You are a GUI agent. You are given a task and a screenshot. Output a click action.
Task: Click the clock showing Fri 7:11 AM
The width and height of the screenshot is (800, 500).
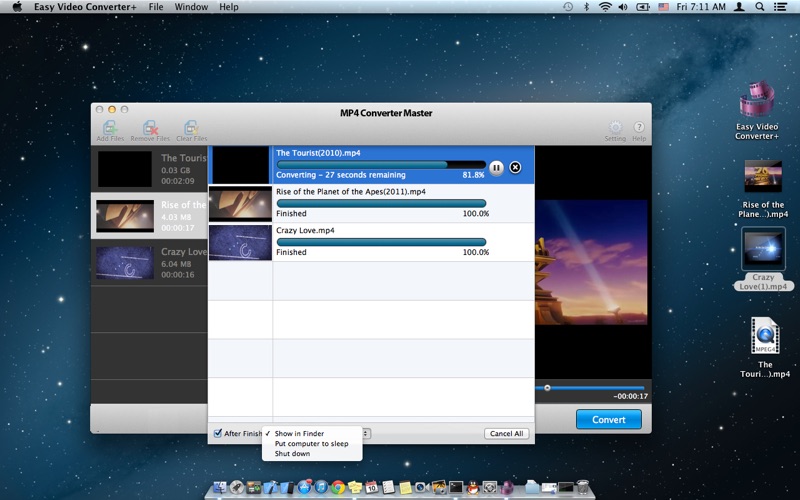[x=701, y=7]
